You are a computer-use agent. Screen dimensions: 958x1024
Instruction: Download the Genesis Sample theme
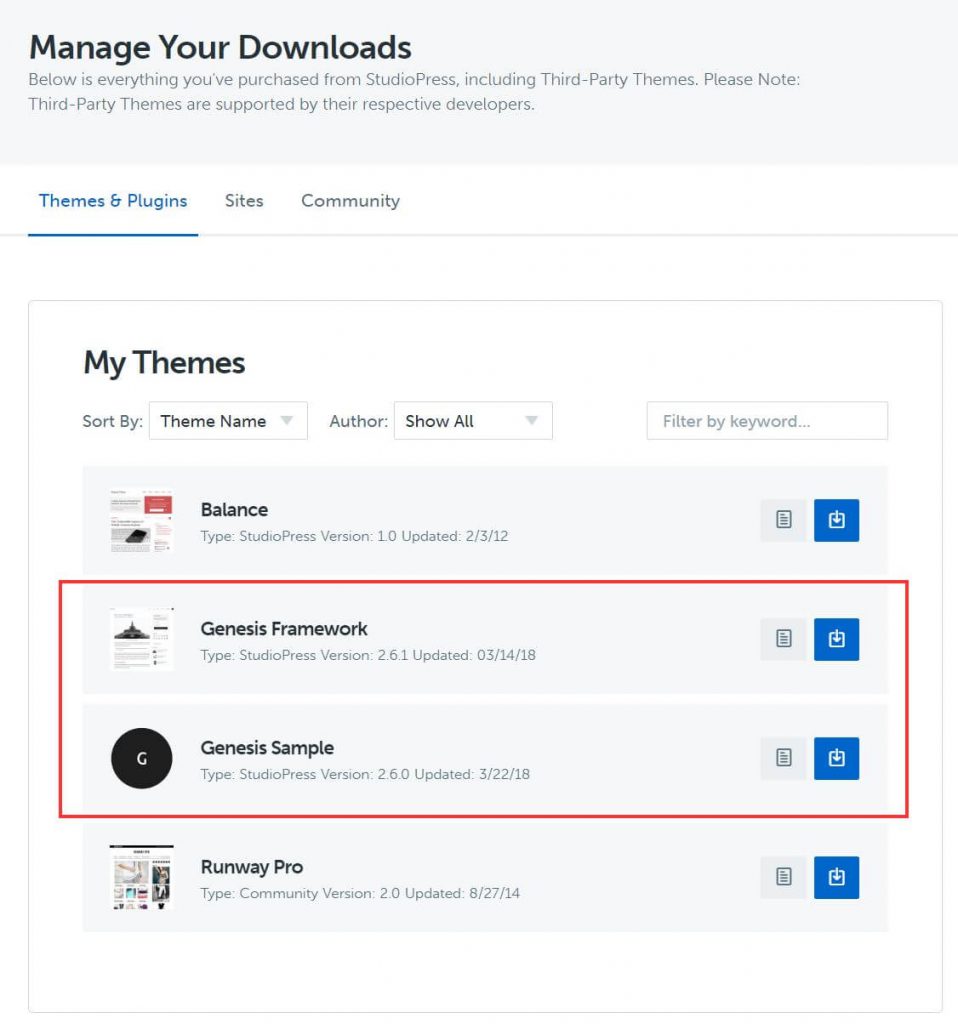(x=836, y=758)
